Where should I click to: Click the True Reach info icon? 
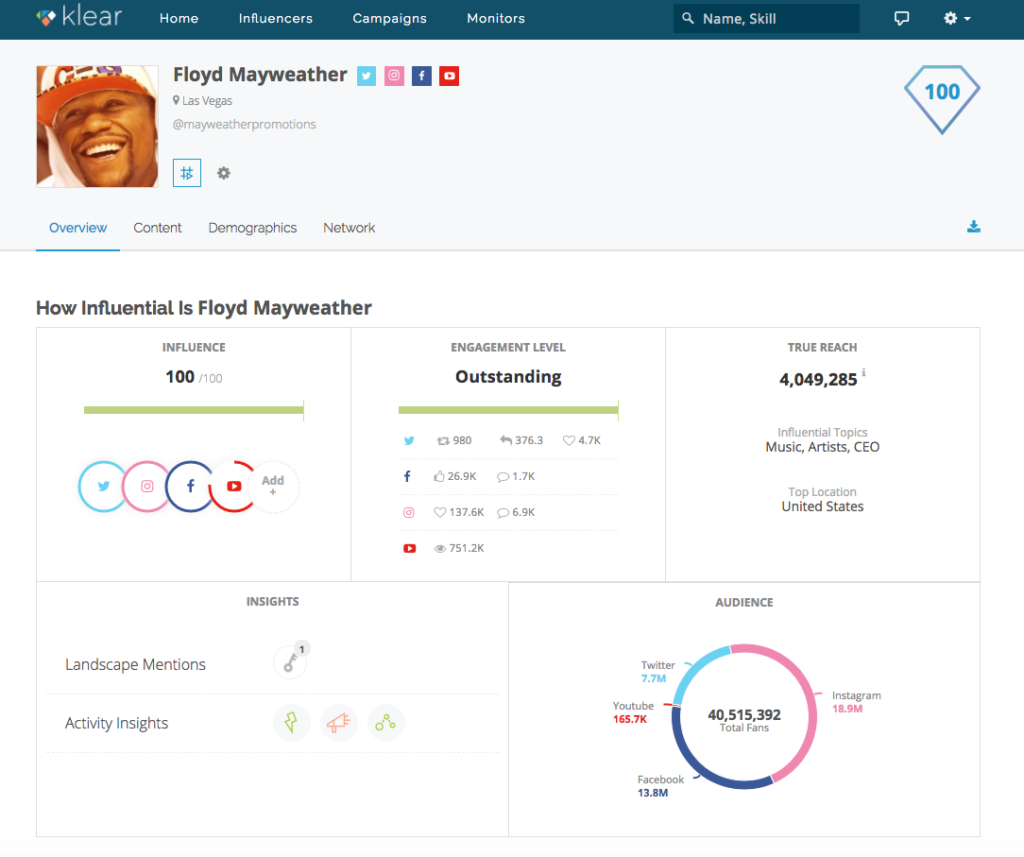(x=863, y=372)
